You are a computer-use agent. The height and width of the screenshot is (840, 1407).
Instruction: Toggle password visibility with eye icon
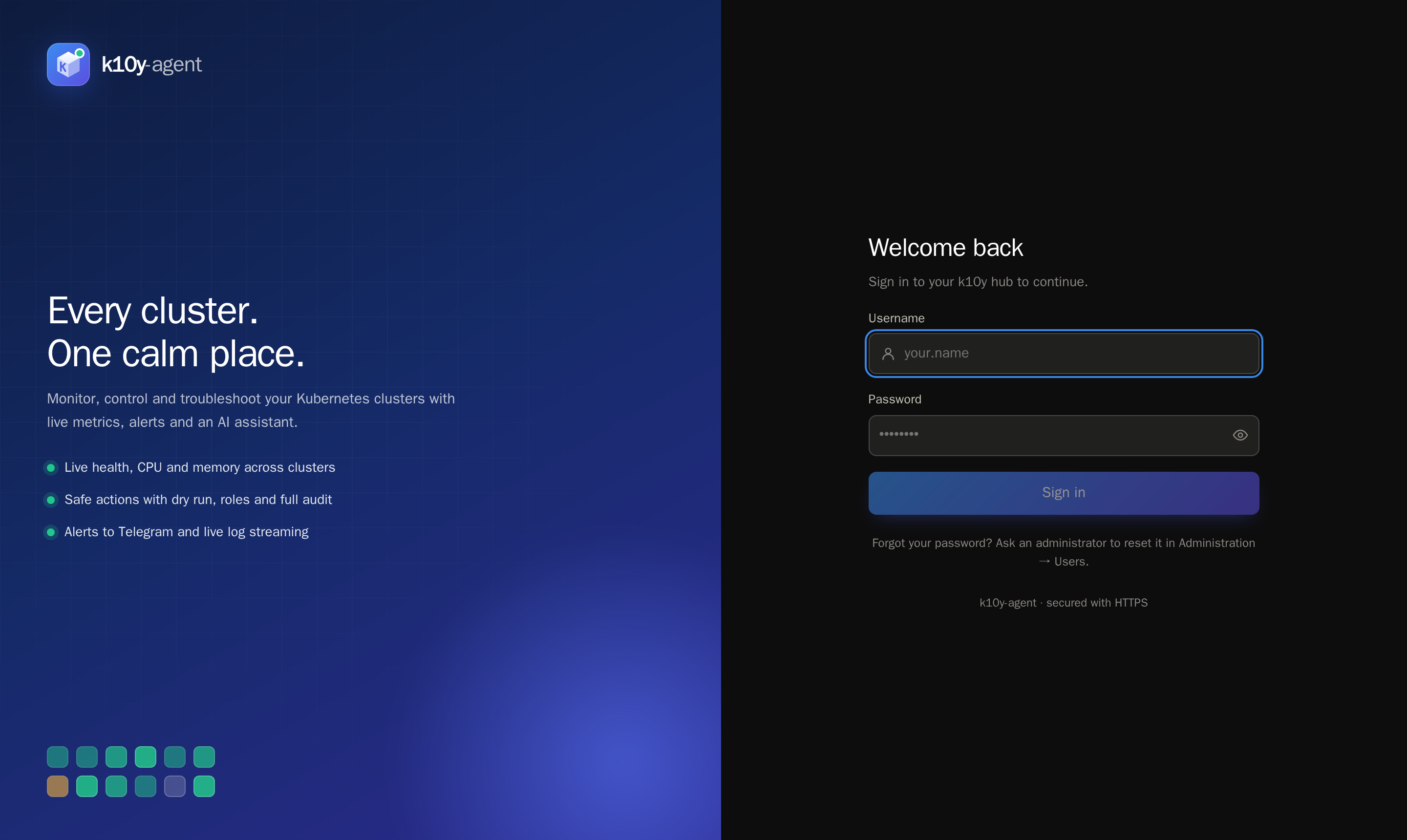1240,435
